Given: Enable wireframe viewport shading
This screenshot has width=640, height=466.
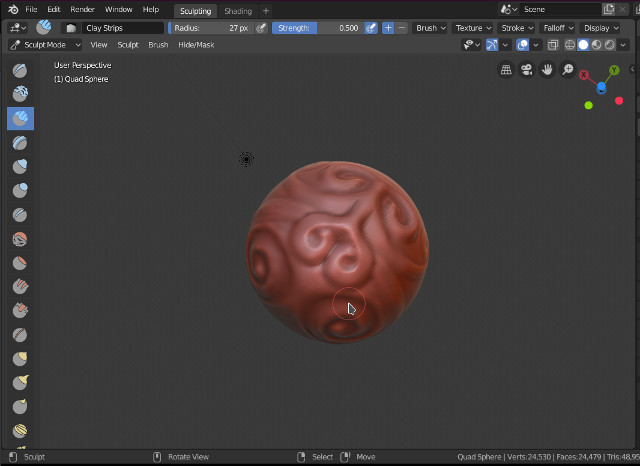Looking at the screenshot, I should [570, 45].
